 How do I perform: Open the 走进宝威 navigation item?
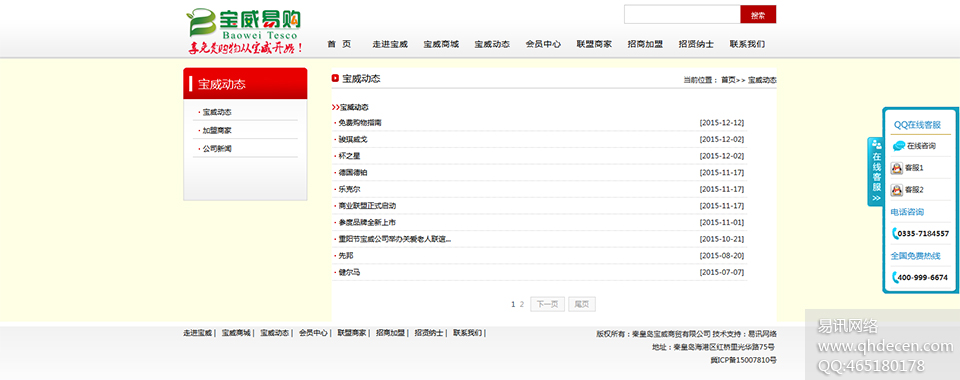pos(390,44)
